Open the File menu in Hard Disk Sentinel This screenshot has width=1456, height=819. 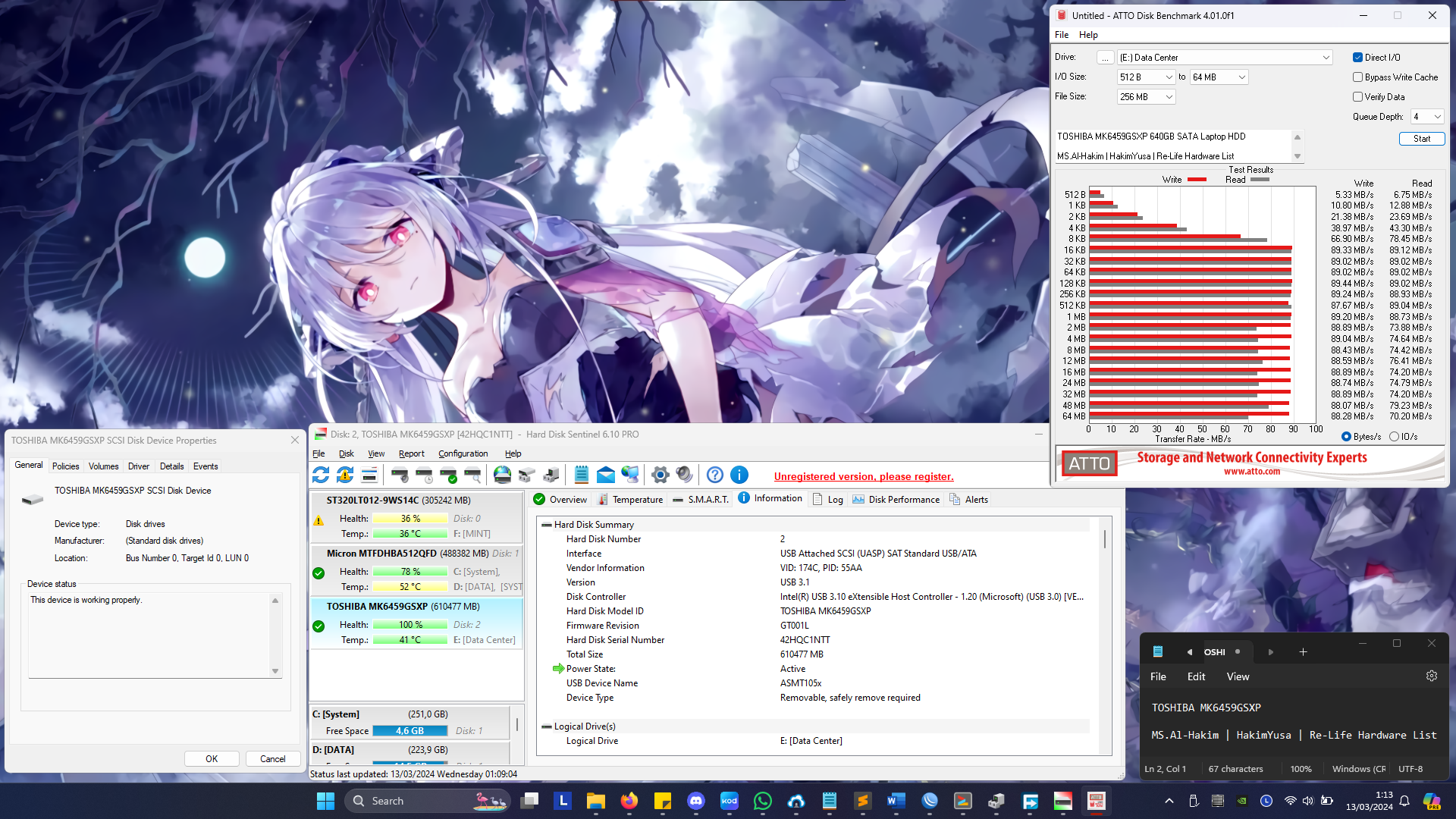[318, 453]
